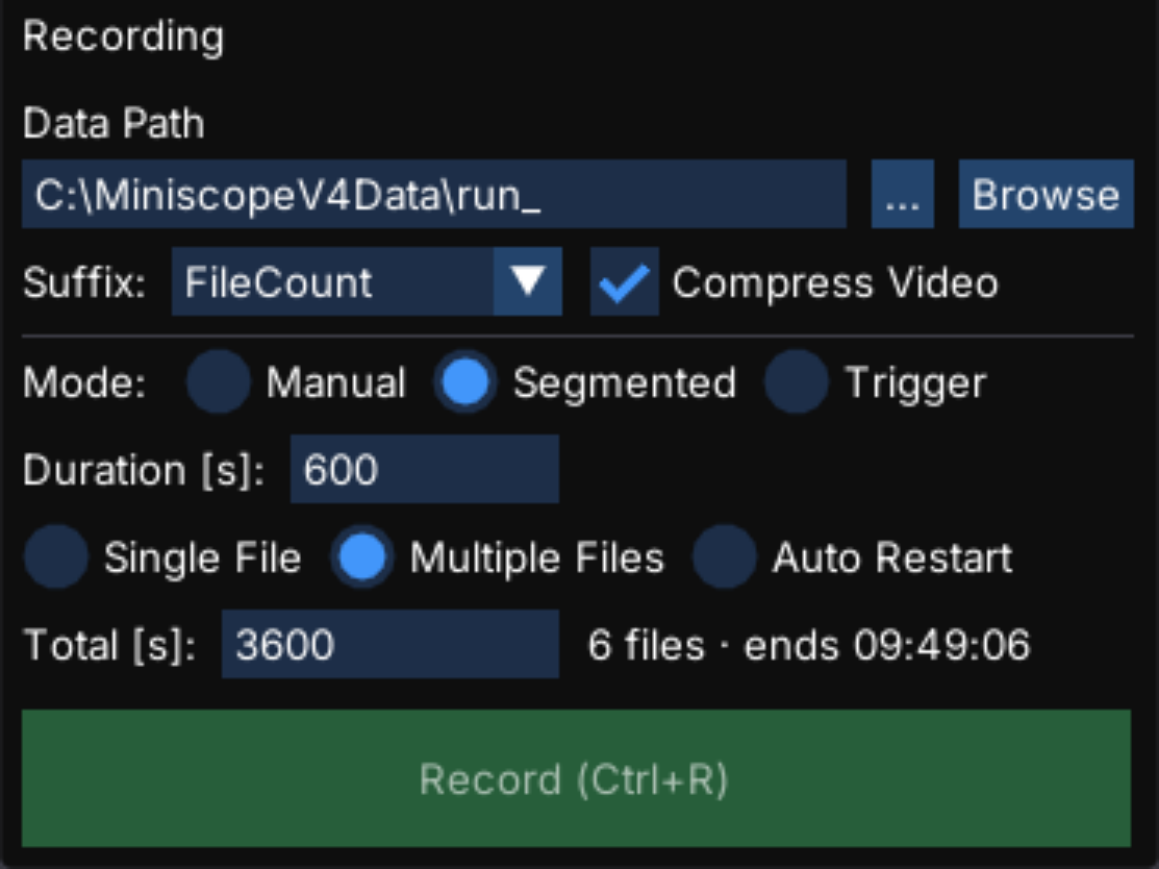Click the Duration [s] field showing 600

pos(424,469)
